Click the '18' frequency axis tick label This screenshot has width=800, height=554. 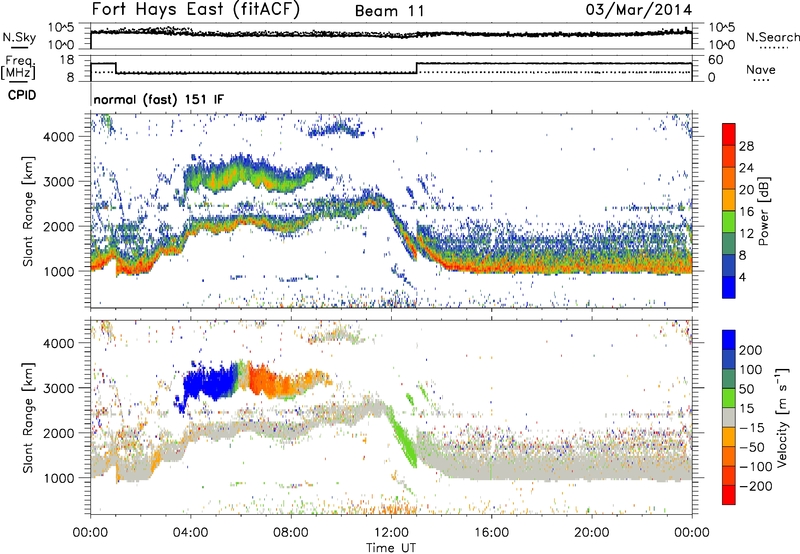click(66, 60)
